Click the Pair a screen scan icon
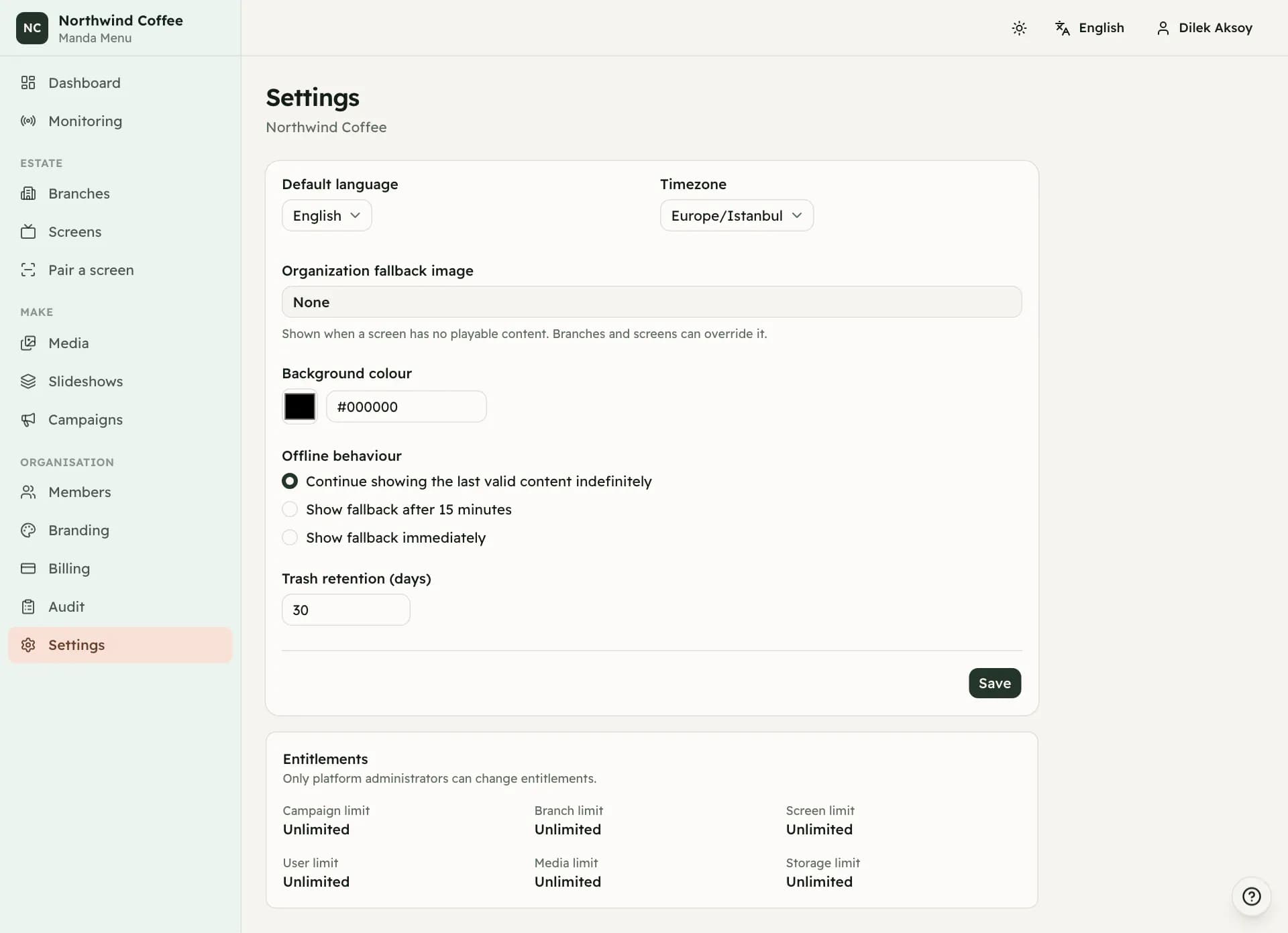Image resolution: width=1288 pixels, height=933 pixels. point(28,270)
